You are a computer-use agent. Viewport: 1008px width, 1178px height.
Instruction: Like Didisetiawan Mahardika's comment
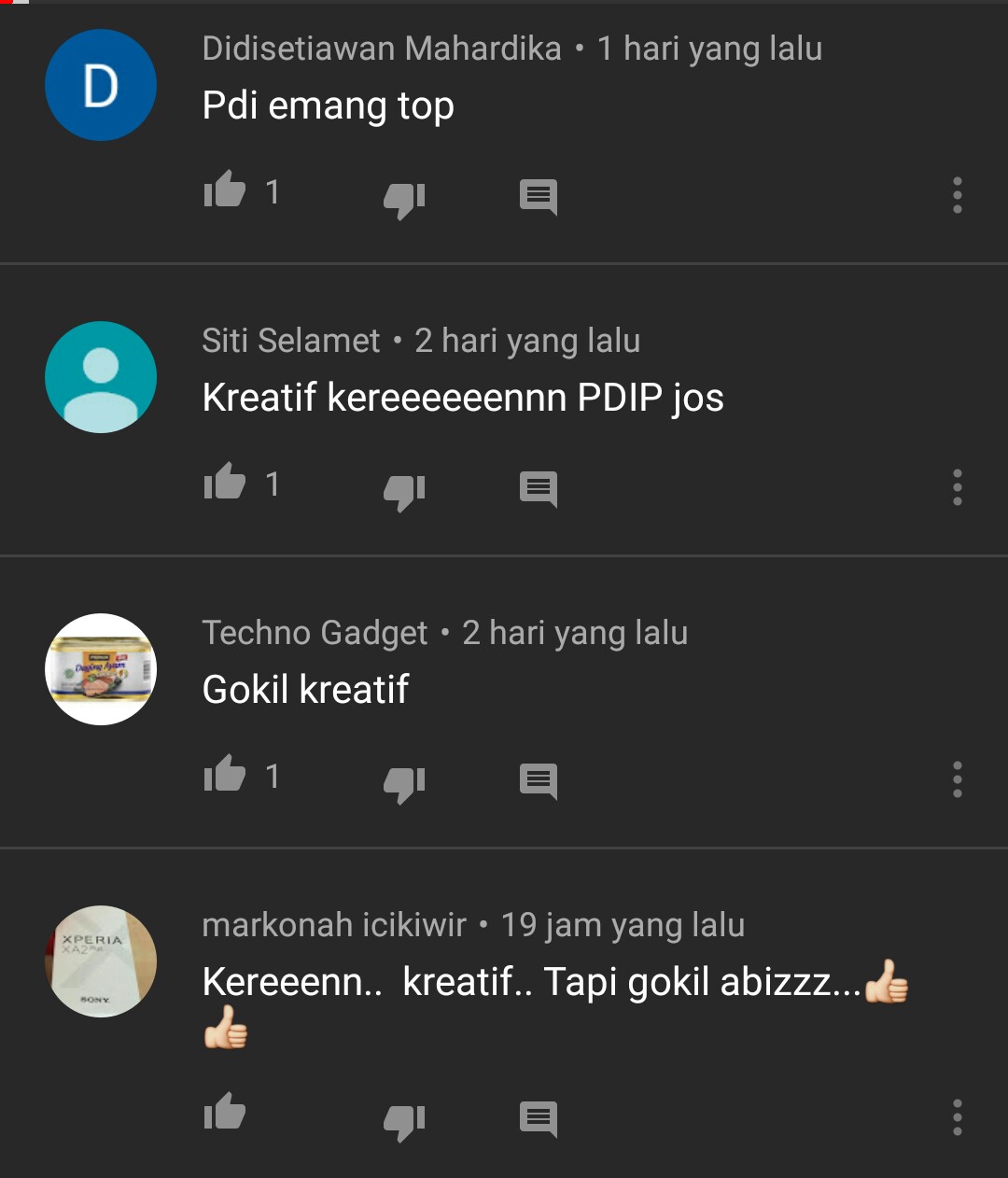click(225, 190)
